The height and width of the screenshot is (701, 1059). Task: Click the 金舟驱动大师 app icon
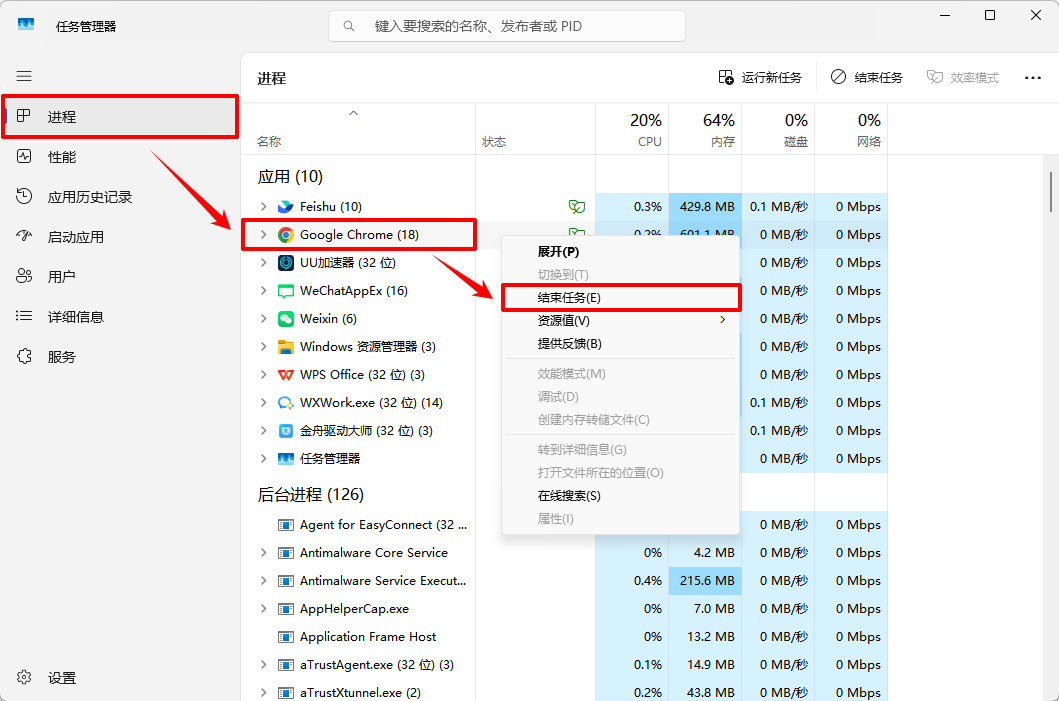[286, 431]
